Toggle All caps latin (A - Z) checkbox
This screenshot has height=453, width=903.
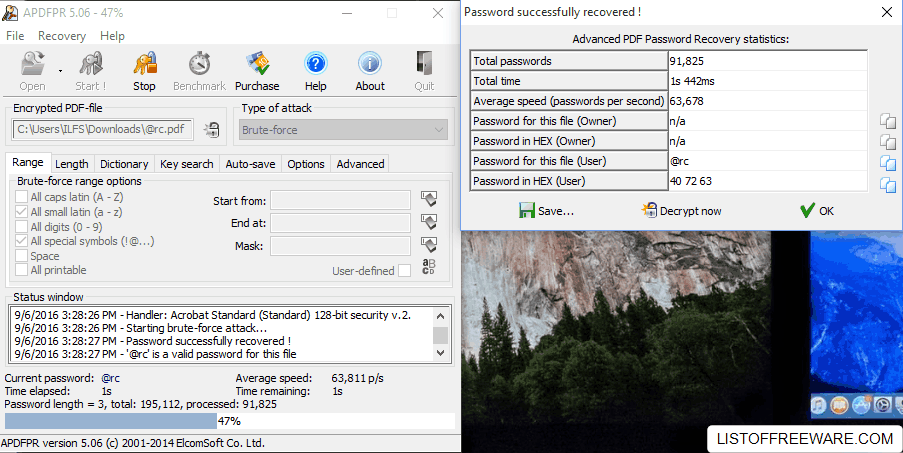(x=21, y=197)
